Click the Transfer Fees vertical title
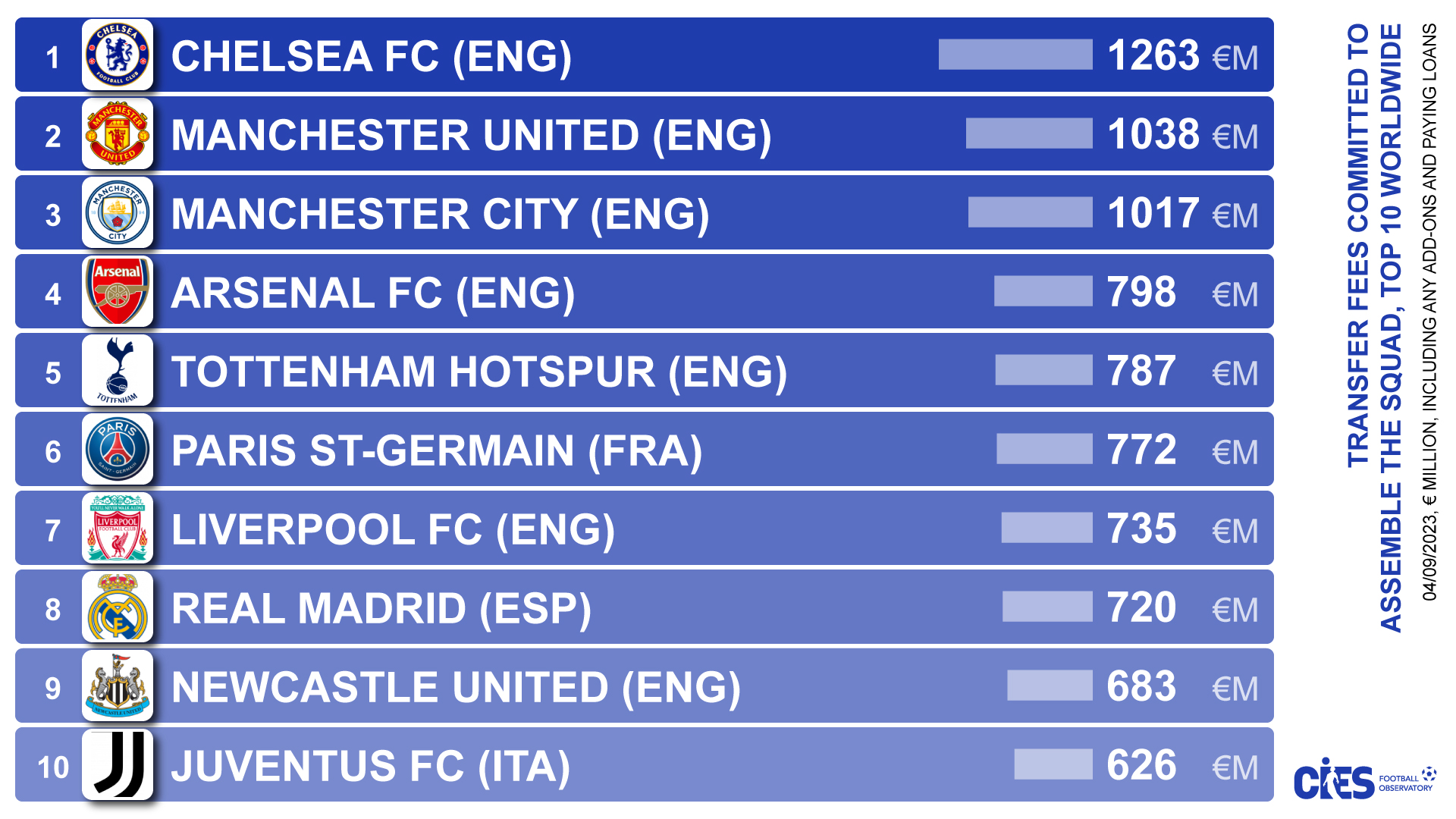The image size is (1456, 819). point(1373,326)
